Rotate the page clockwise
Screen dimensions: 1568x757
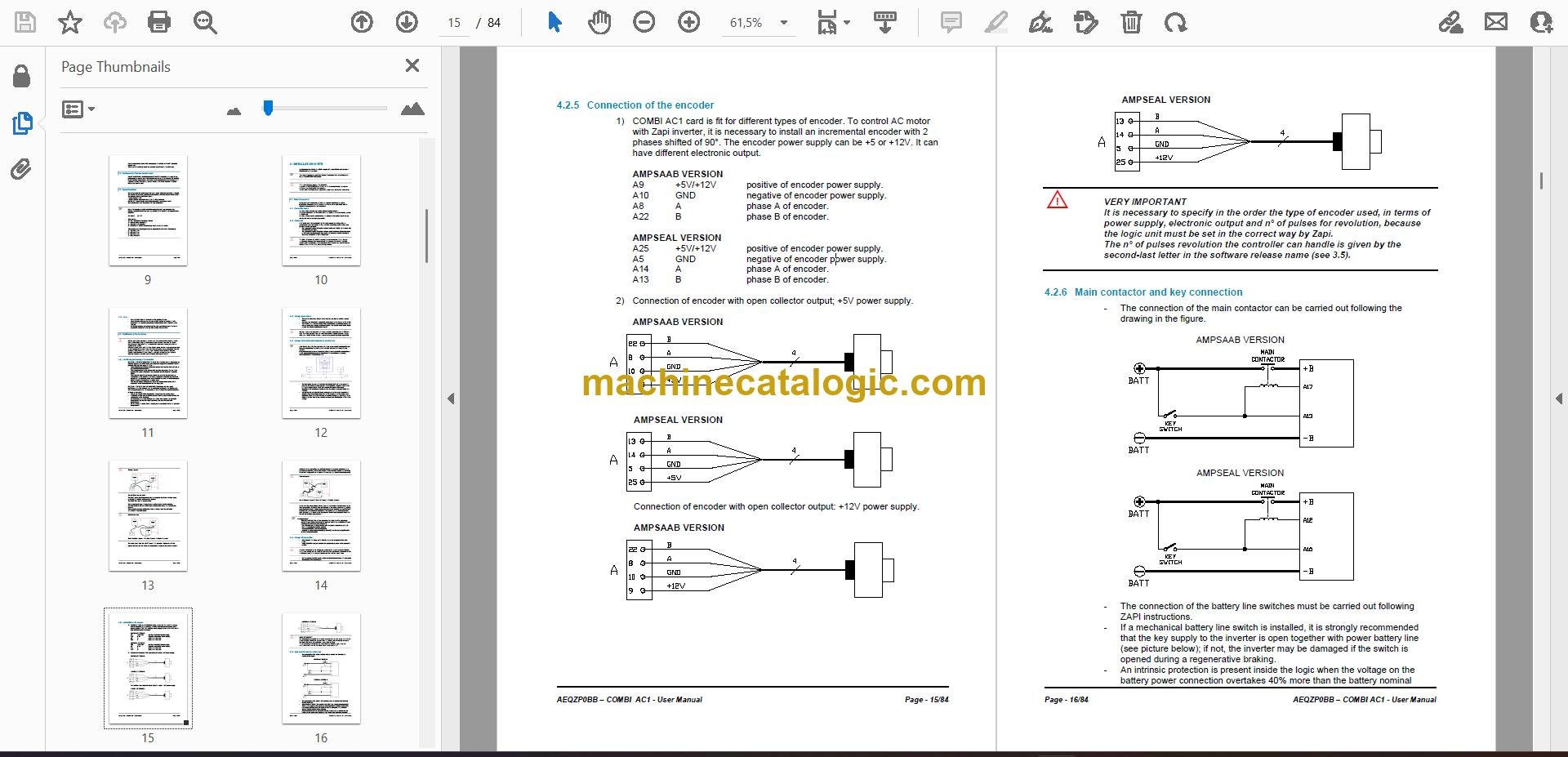[1176, 22]
